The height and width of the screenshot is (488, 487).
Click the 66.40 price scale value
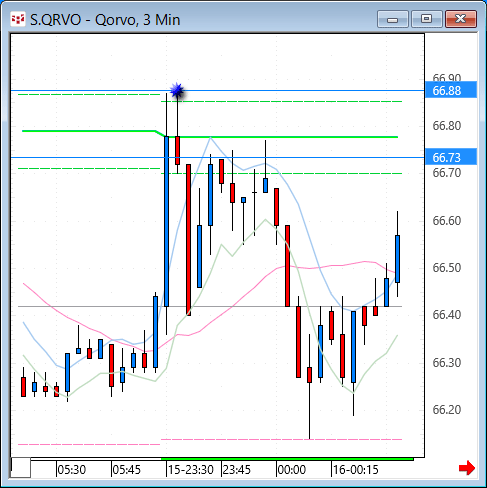[447, 315]
